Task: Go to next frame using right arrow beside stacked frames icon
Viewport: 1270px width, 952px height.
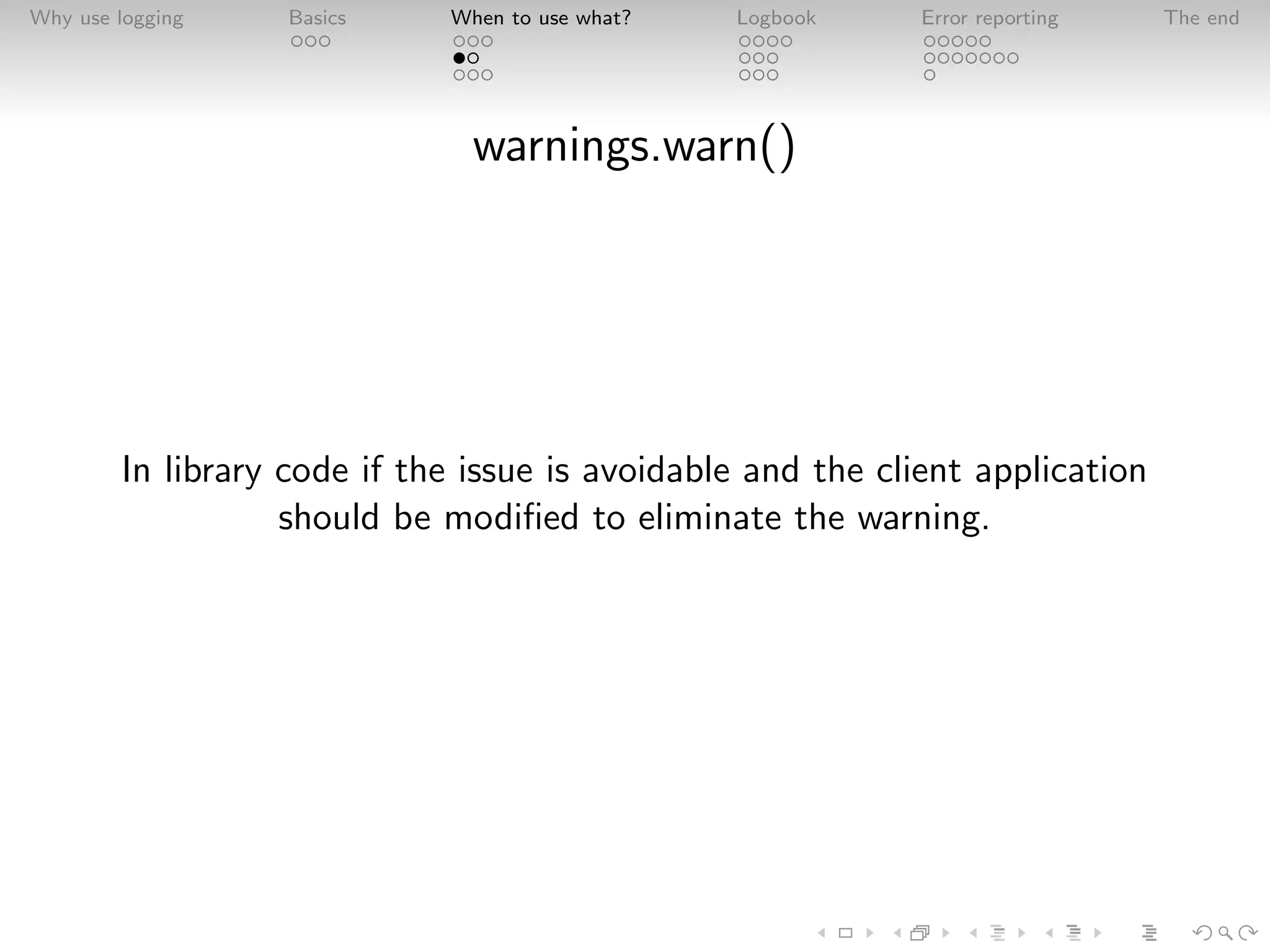Action: (x=946, y=933)
